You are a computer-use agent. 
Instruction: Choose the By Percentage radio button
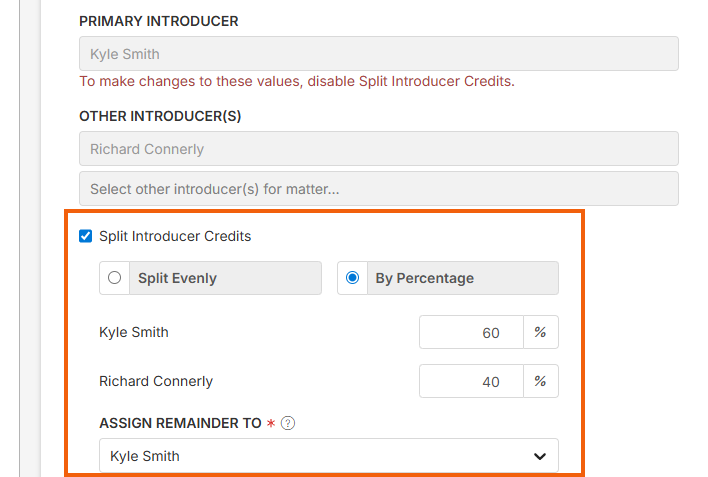click(x=352, y=278)
